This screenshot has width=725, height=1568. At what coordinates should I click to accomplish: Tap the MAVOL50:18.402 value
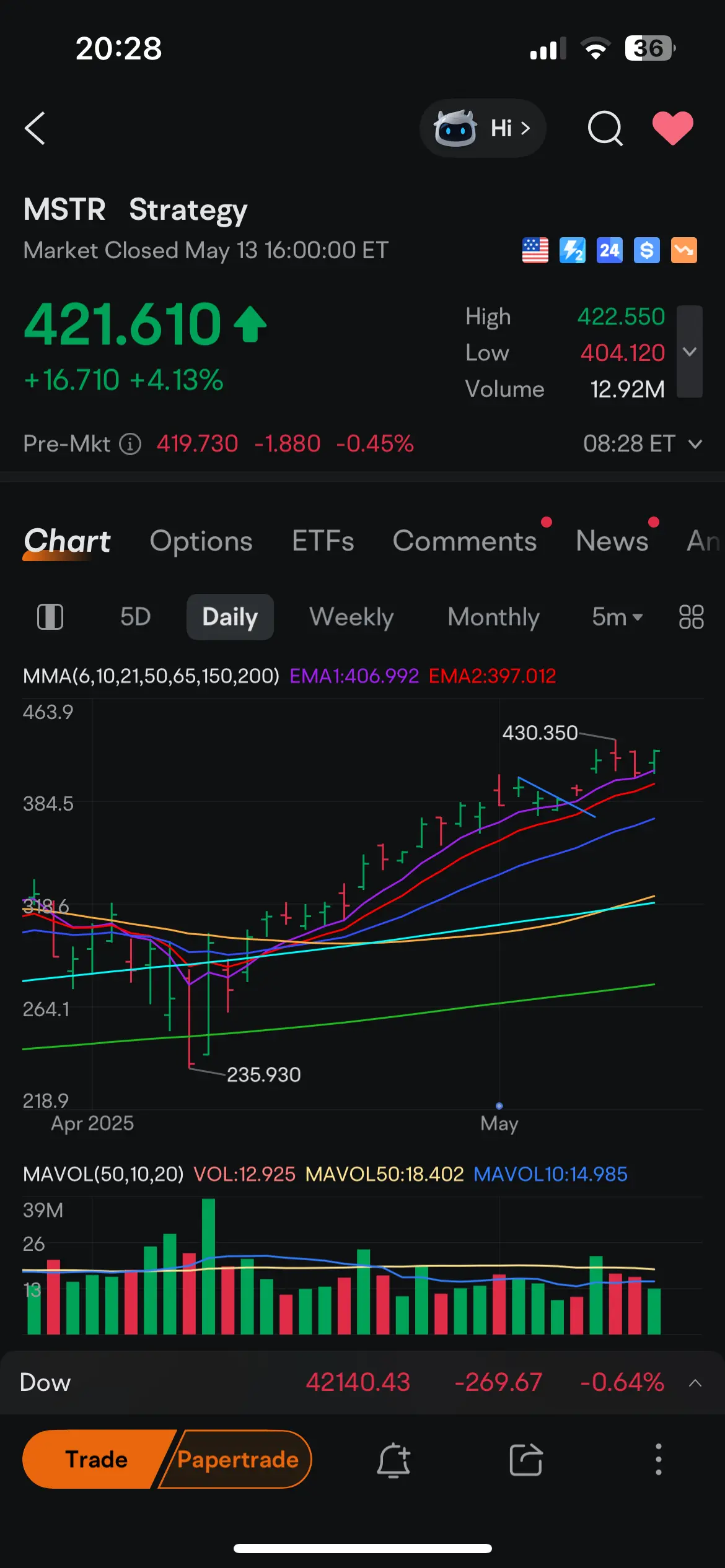tap(385, 1174)
